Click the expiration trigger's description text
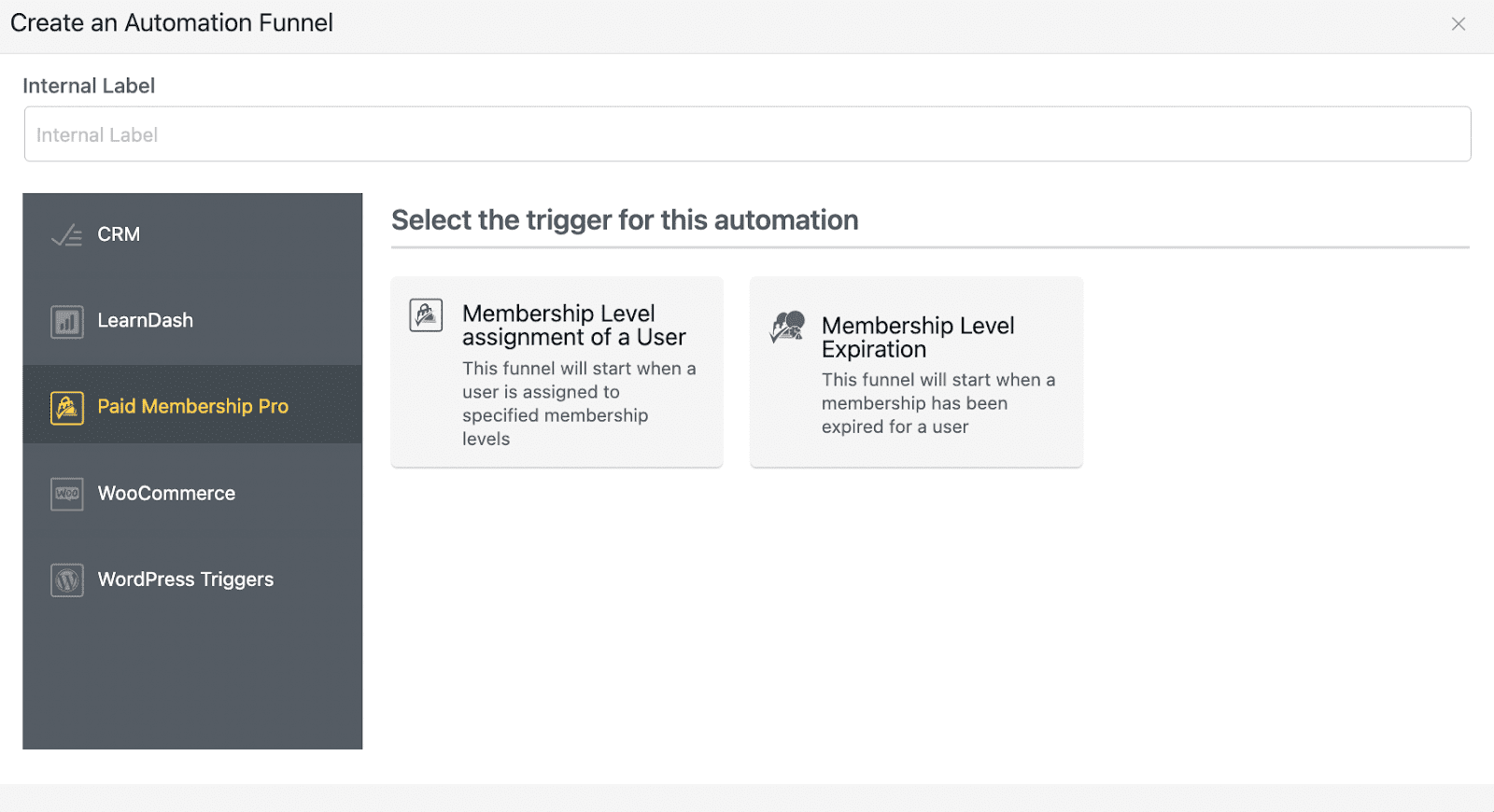 937,403
